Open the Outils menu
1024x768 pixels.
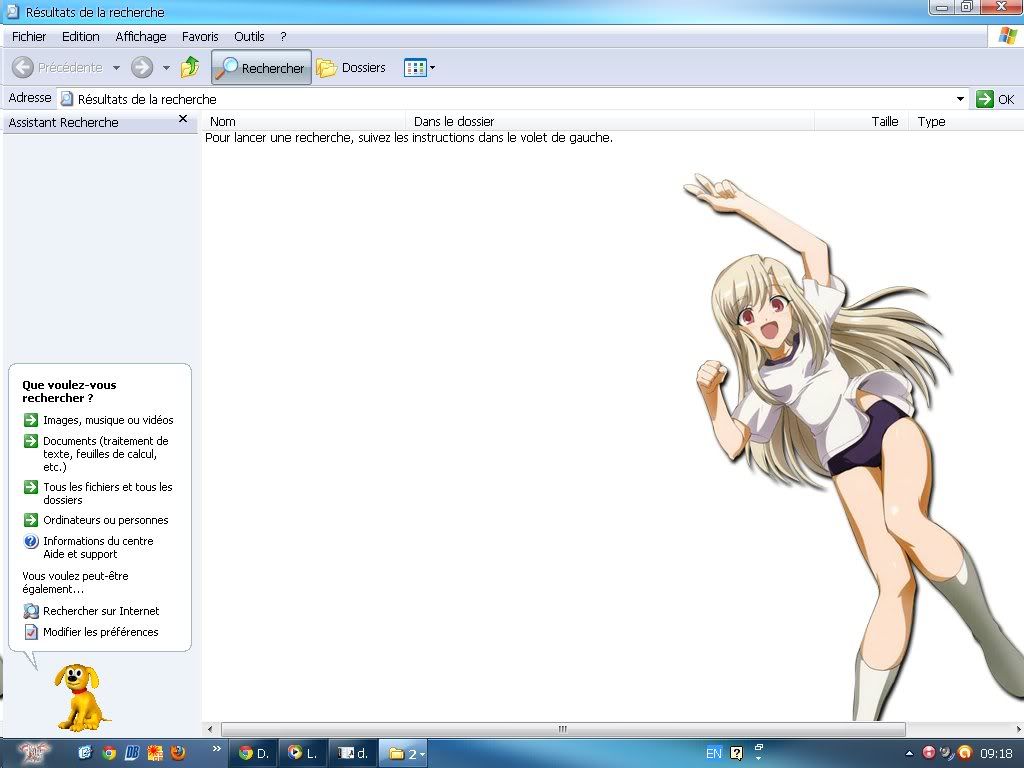pos(249,36)
